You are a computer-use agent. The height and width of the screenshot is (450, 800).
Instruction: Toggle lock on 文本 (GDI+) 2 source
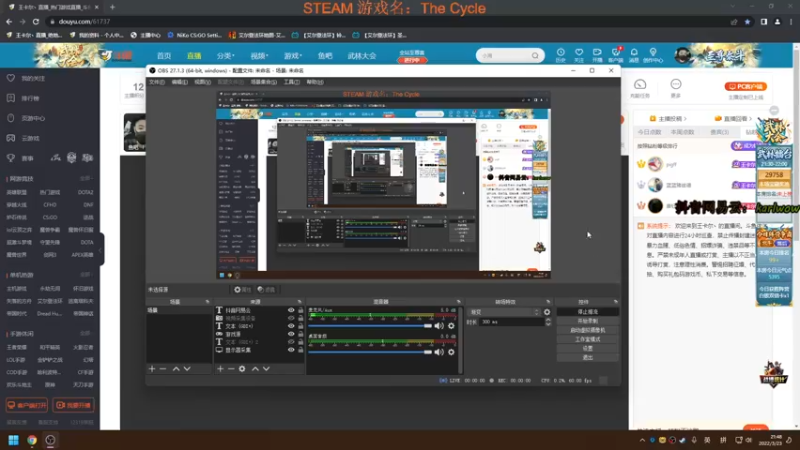tap(301, 342)
